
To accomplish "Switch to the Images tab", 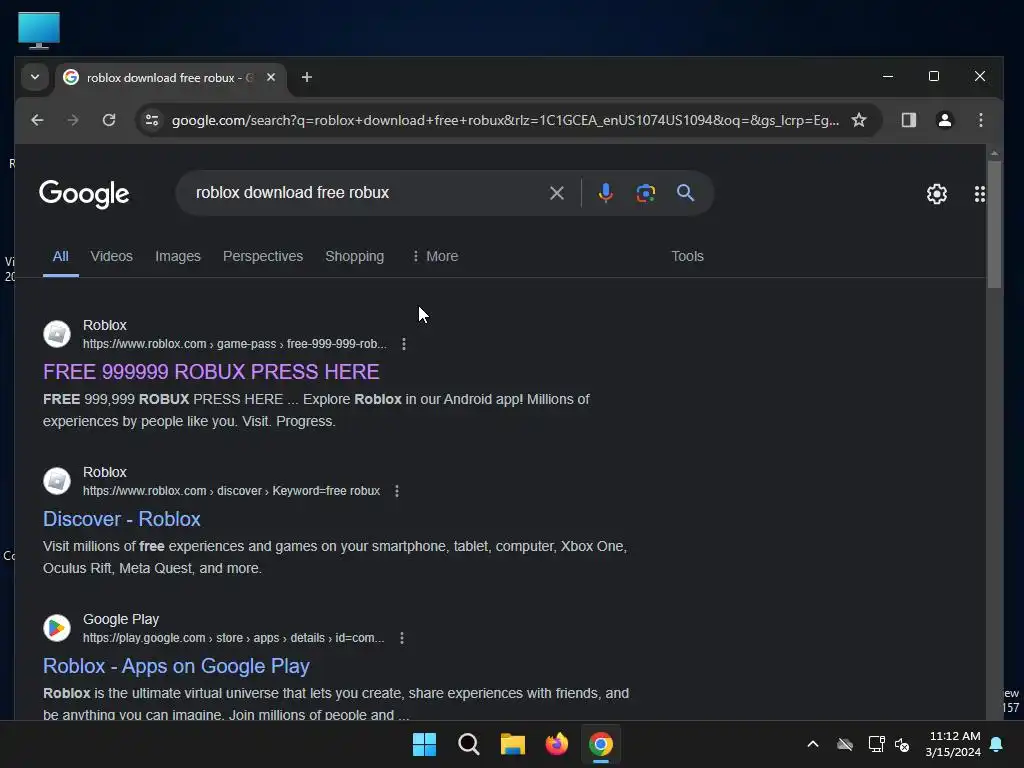I will pos(178,256).
